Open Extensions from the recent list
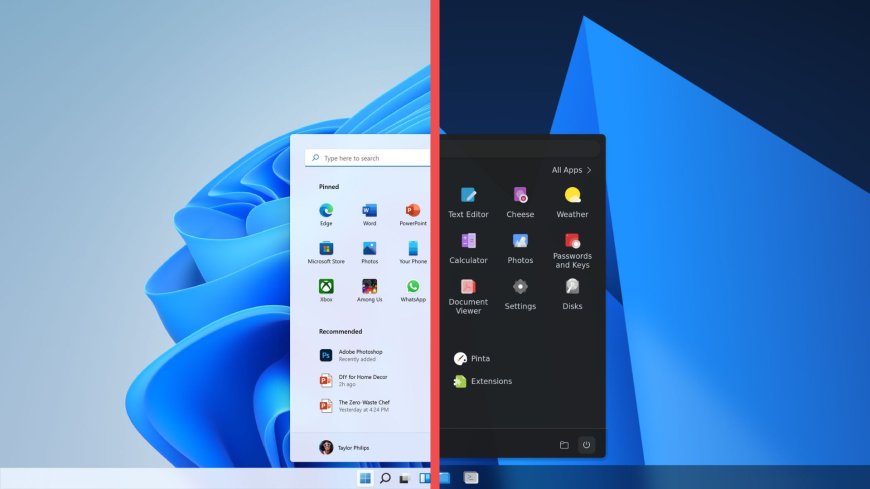The width and height of the screenshot is (870, 489). coord(483,381)
